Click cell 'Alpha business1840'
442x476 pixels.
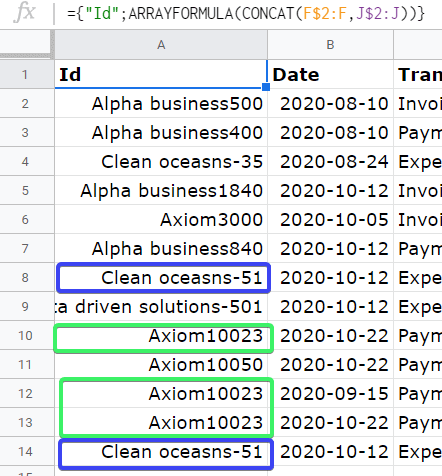(x=161, y=191)
